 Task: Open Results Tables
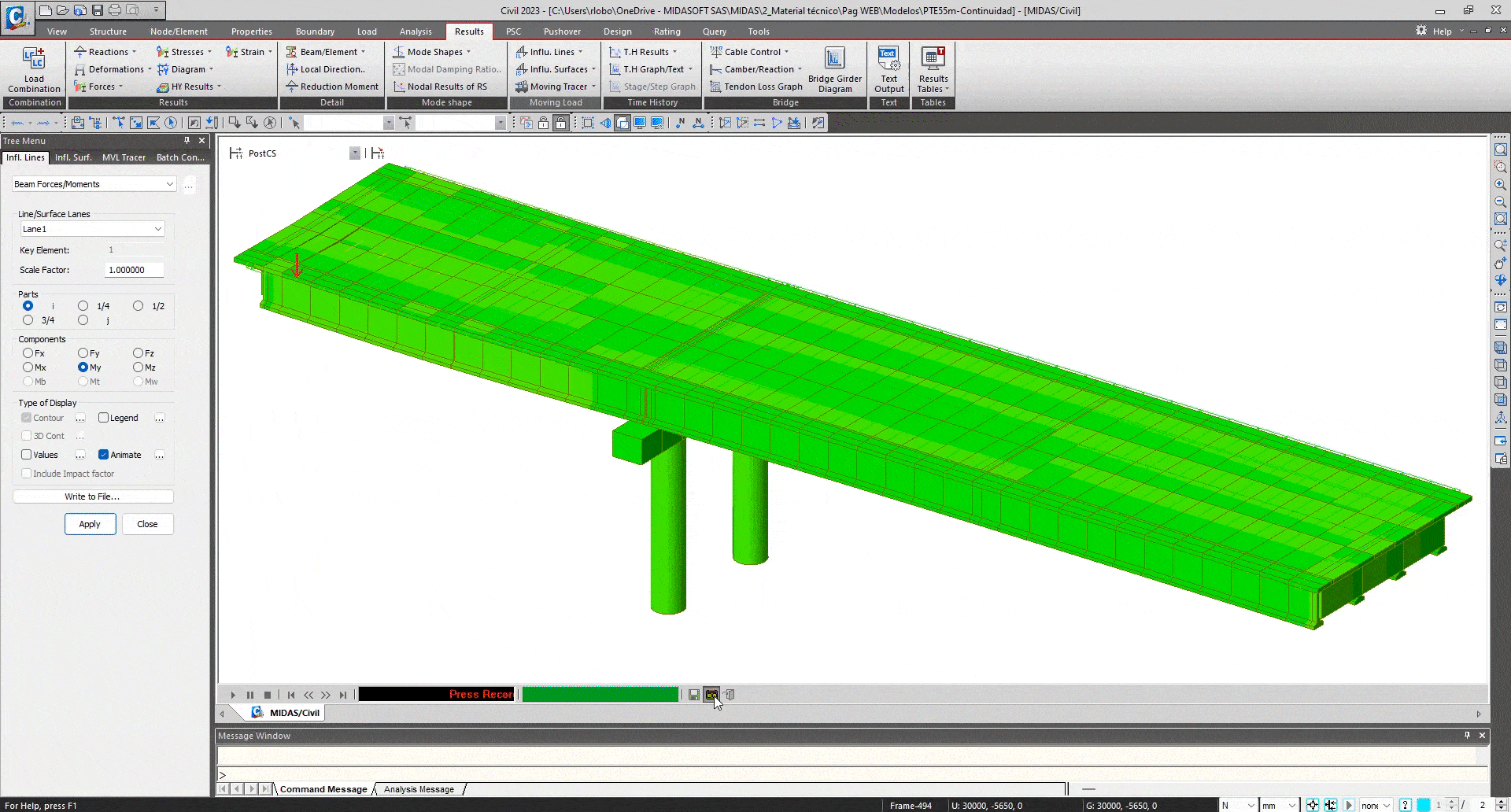pos(933,69)
